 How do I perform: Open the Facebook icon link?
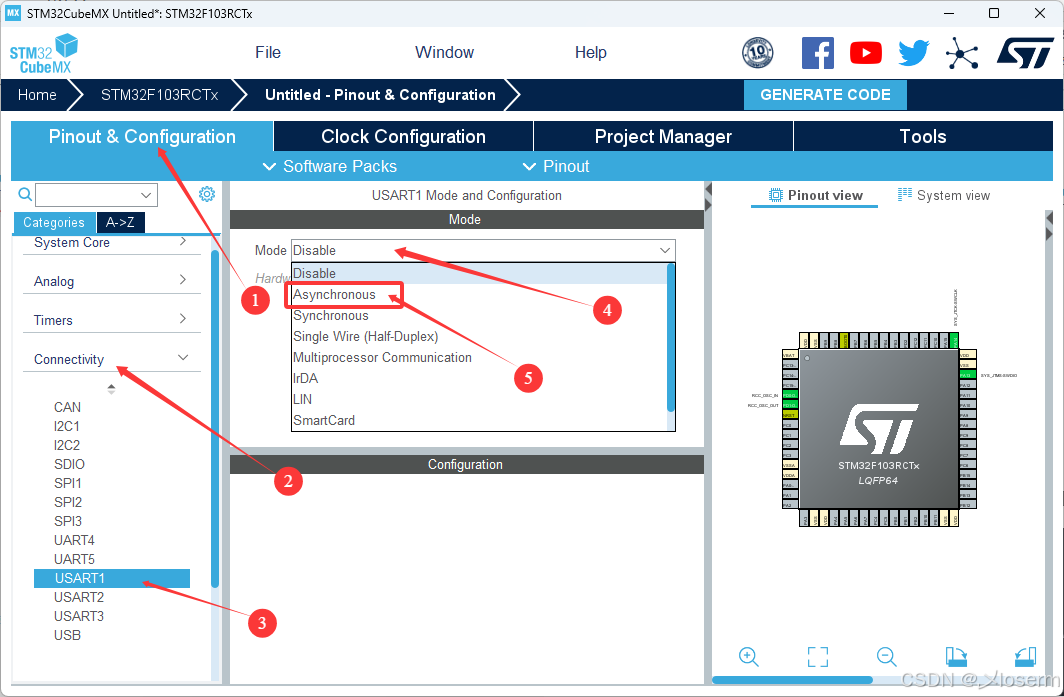pos(818,53)
